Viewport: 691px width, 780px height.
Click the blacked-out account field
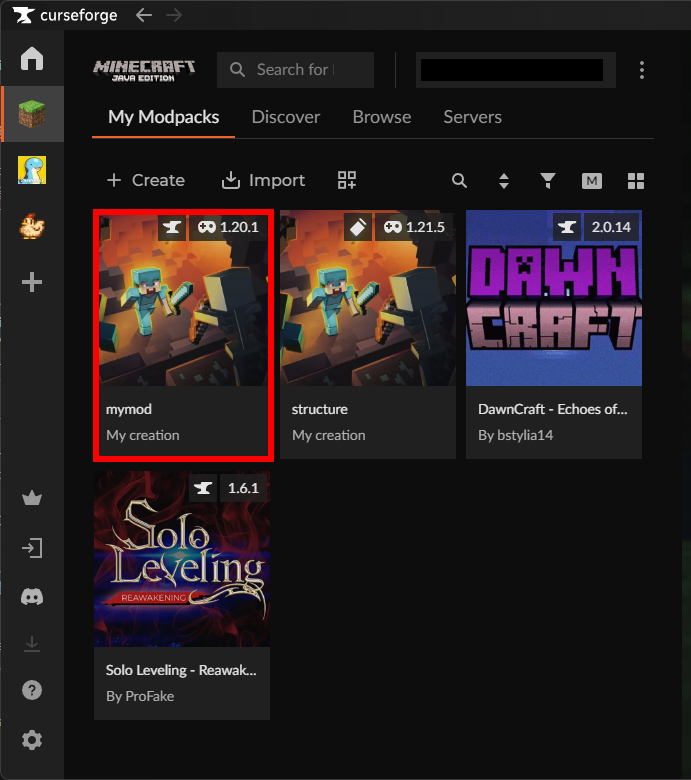[x=515, y=70]
